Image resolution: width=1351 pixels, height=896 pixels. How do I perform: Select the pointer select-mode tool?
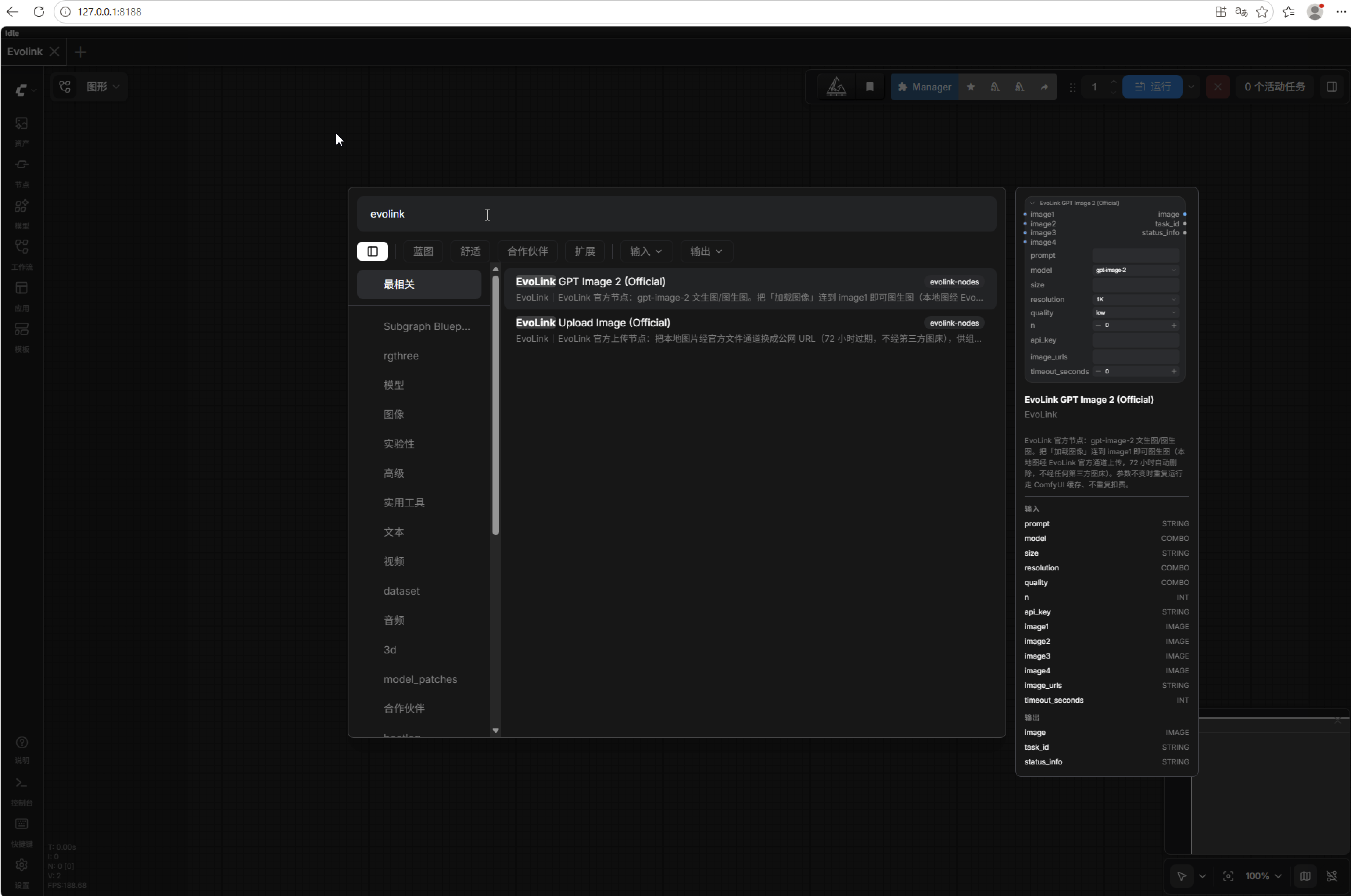tap(1181, 876)
